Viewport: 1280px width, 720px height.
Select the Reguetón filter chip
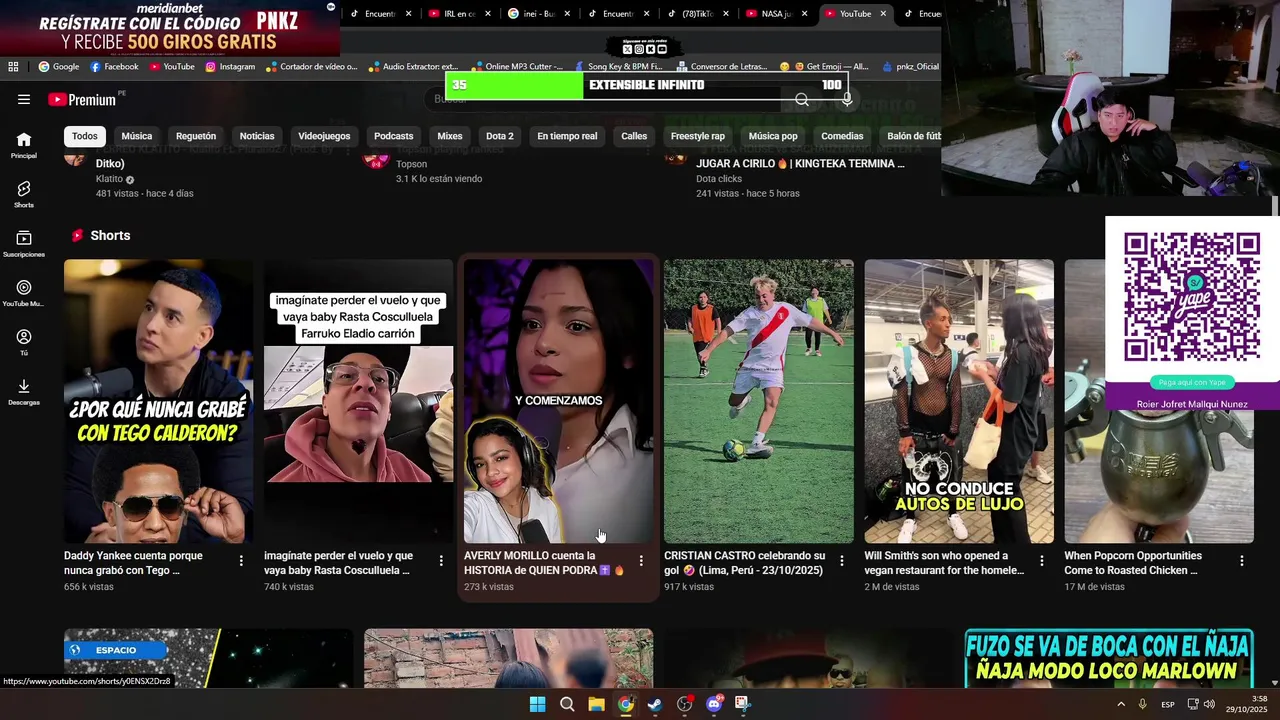pos(196,136)
